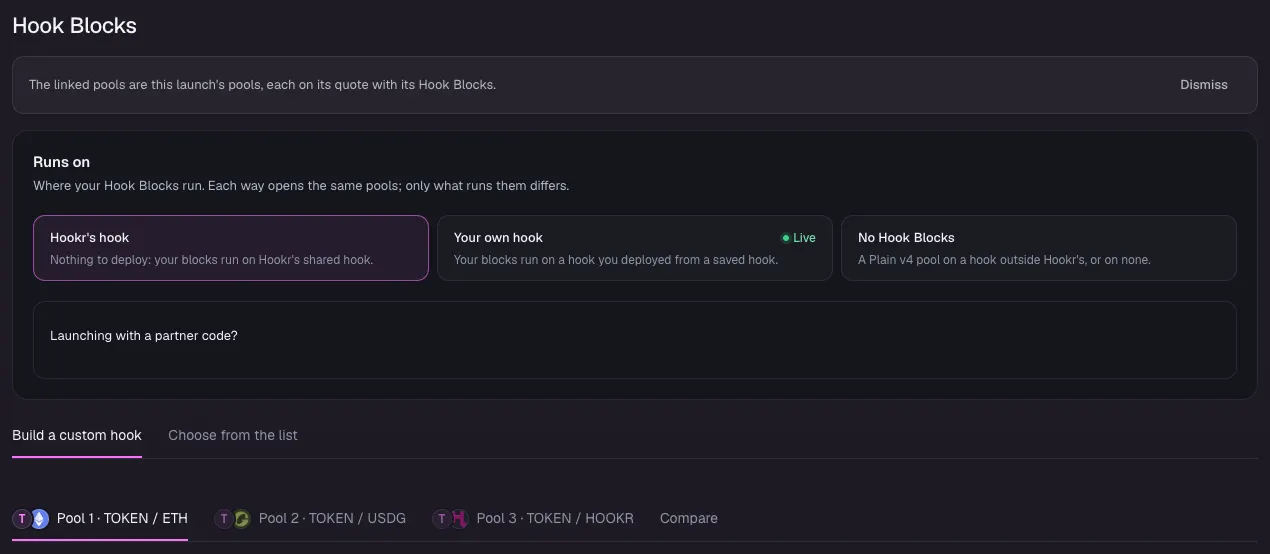The height and width of the screenshot is (554, 1270).
Task: Click the green Live status dot
Action: point(786,238)
